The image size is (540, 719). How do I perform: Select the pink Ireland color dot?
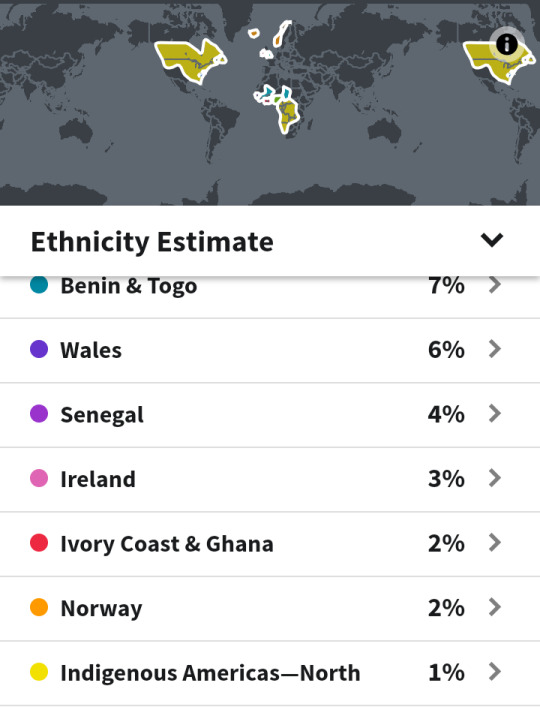[x=39, y=478]
